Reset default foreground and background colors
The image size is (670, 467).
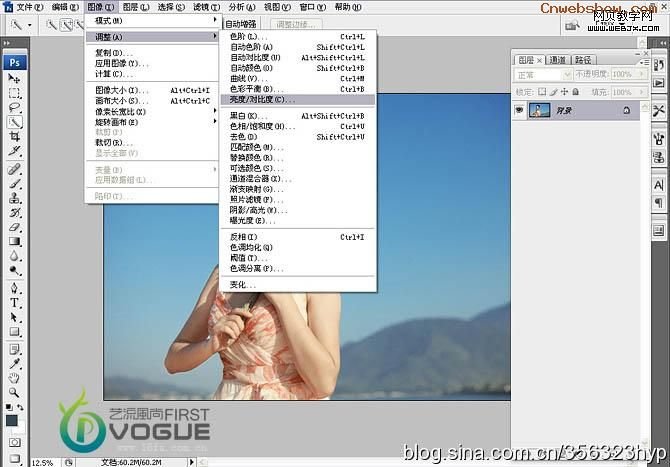[9, 407]
